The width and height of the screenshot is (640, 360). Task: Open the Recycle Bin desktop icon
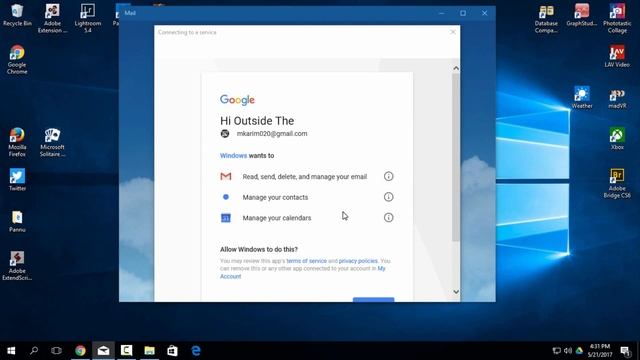click(x=17, y=15)
